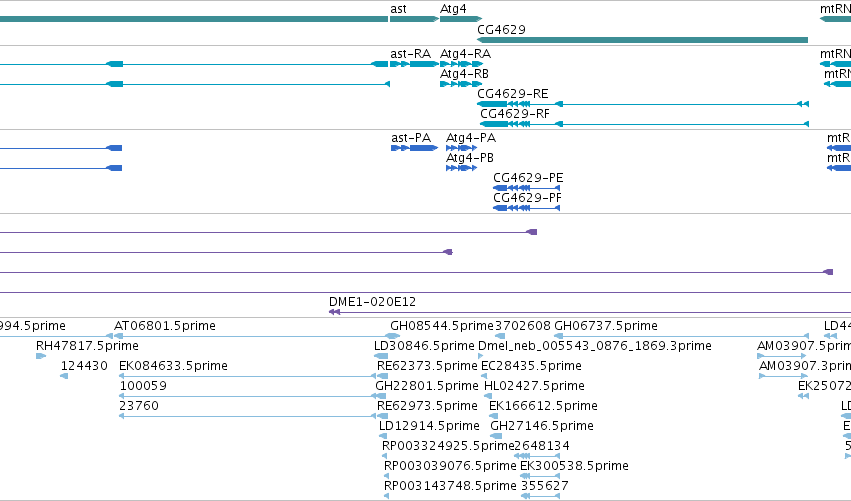
Task: Click the Atg4-PB protein feature
Action: tap(461, 168)
